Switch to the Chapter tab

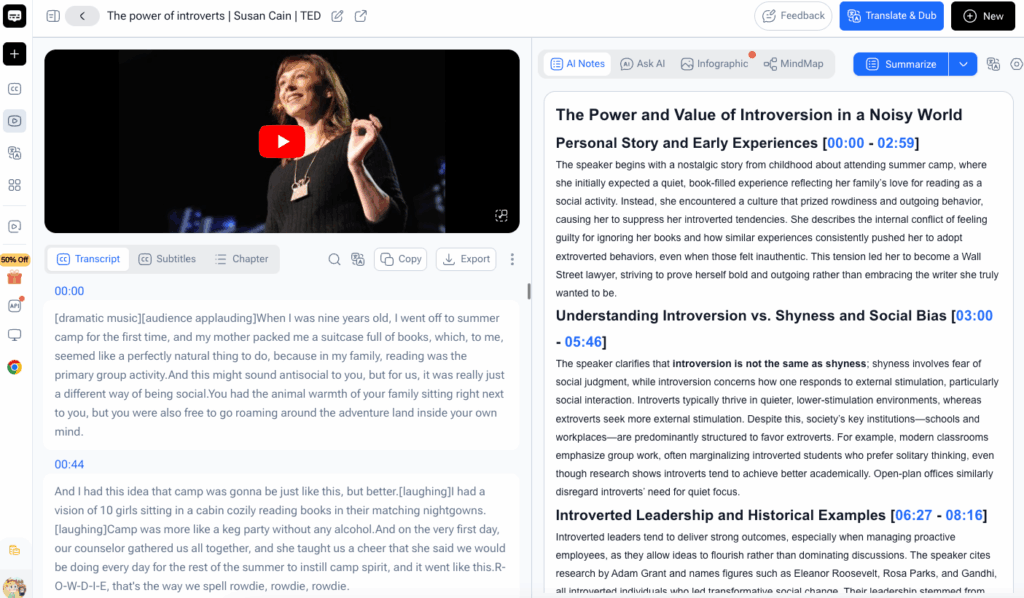(x=242, y=259)
